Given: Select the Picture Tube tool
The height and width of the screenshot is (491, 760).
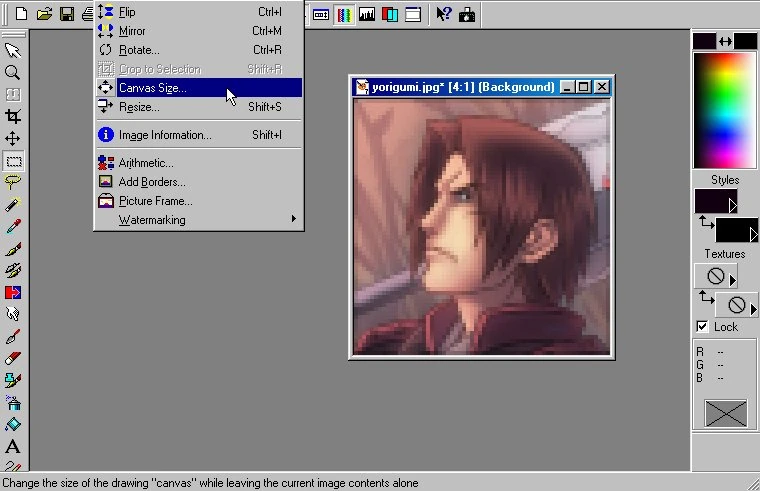Looking at the screenshot, I should point(13,380).
